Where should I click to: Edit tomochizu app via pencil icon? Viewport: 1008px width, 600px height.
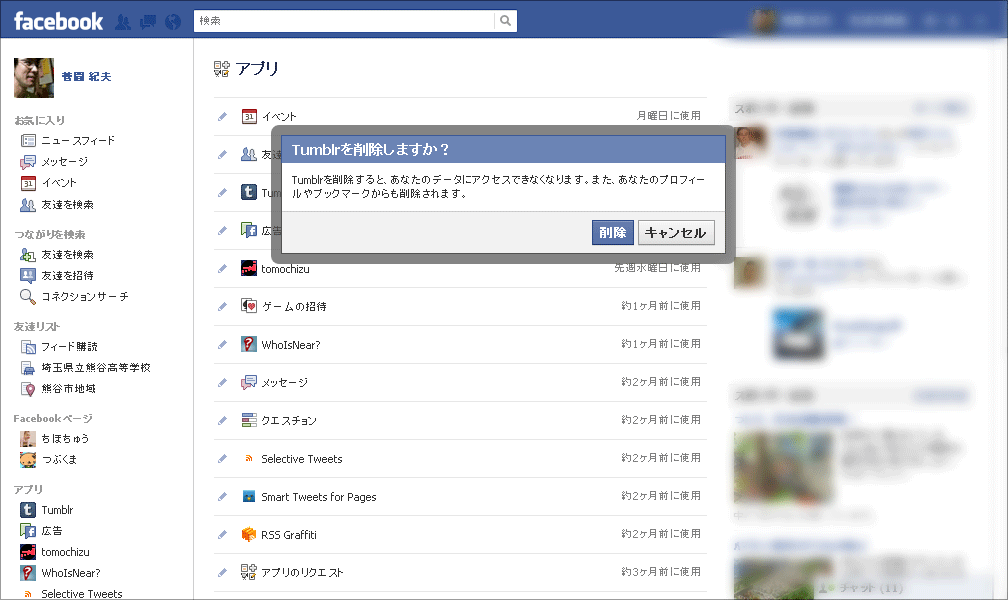tap(222, 269)
